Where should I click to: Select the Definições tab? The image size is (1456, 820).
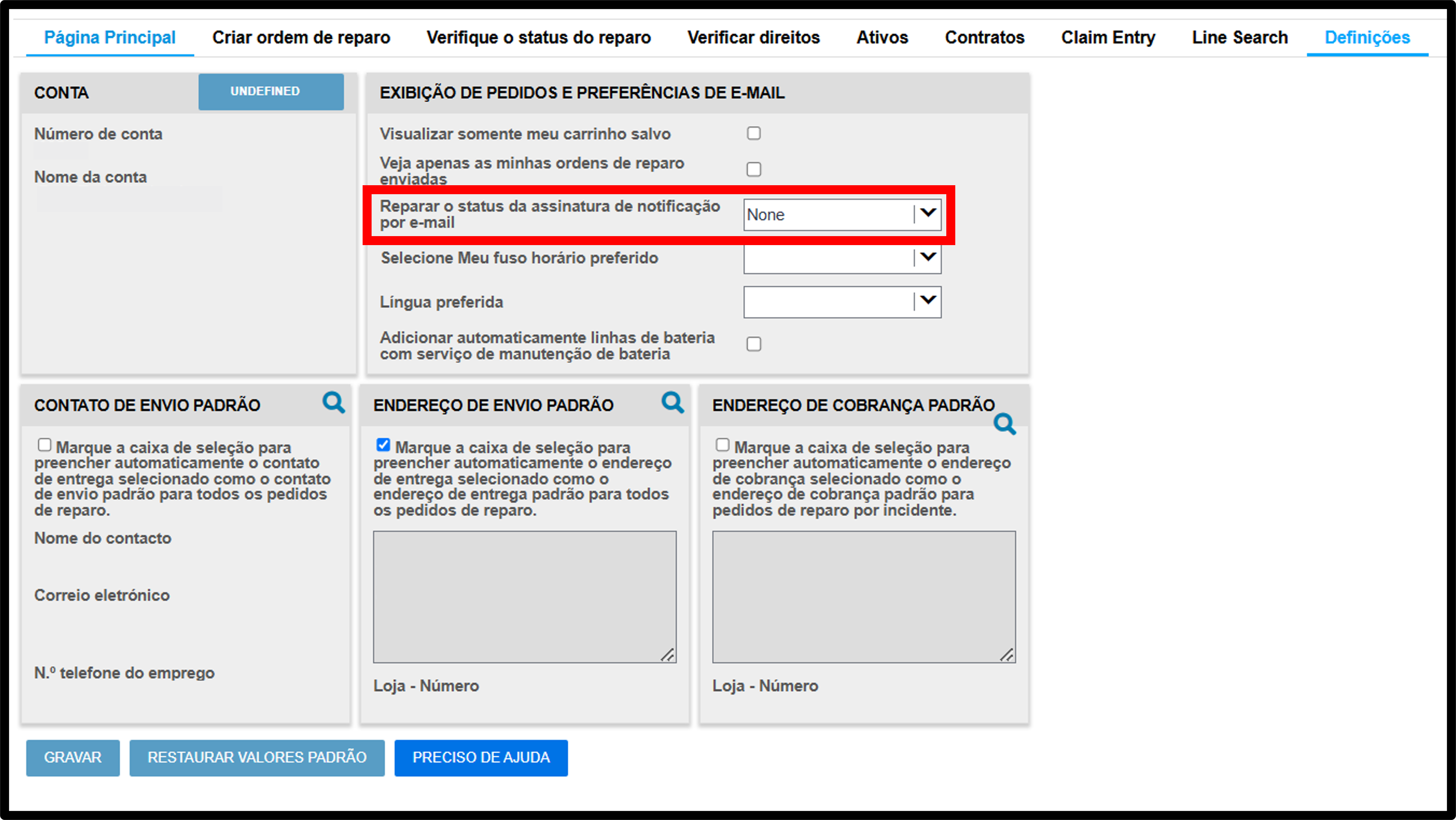pyautogui.click(x=1367, y=37)
